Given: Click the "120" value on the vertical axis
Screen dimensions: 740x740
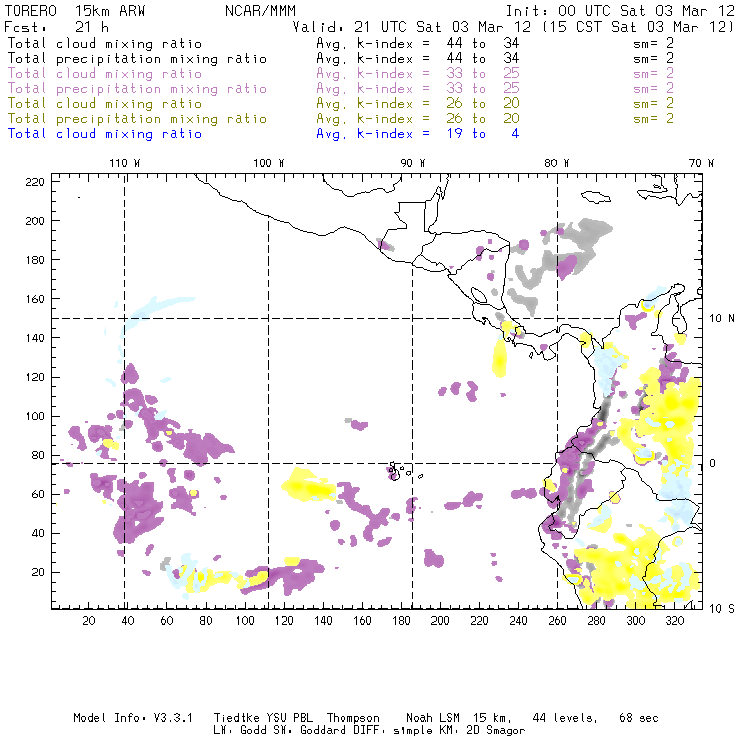Looking at the screenshot, I should tap(35, 378).
